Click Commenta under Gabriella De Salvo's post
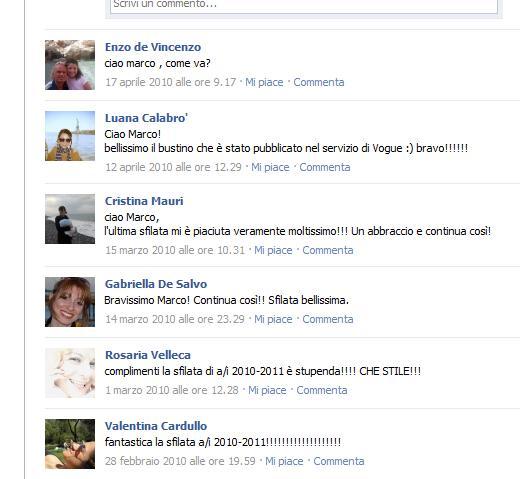Screen dimensions: 520x479 (328, 319)
